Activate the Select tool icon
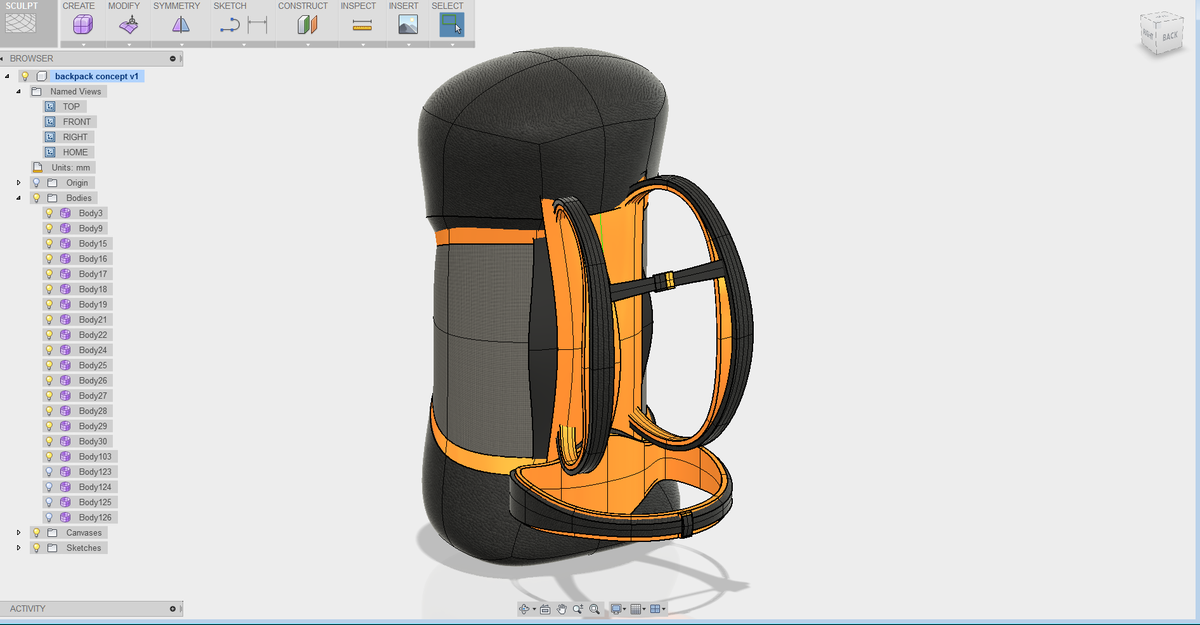Viewport: 1200px width, 625px height. (452, 24)
